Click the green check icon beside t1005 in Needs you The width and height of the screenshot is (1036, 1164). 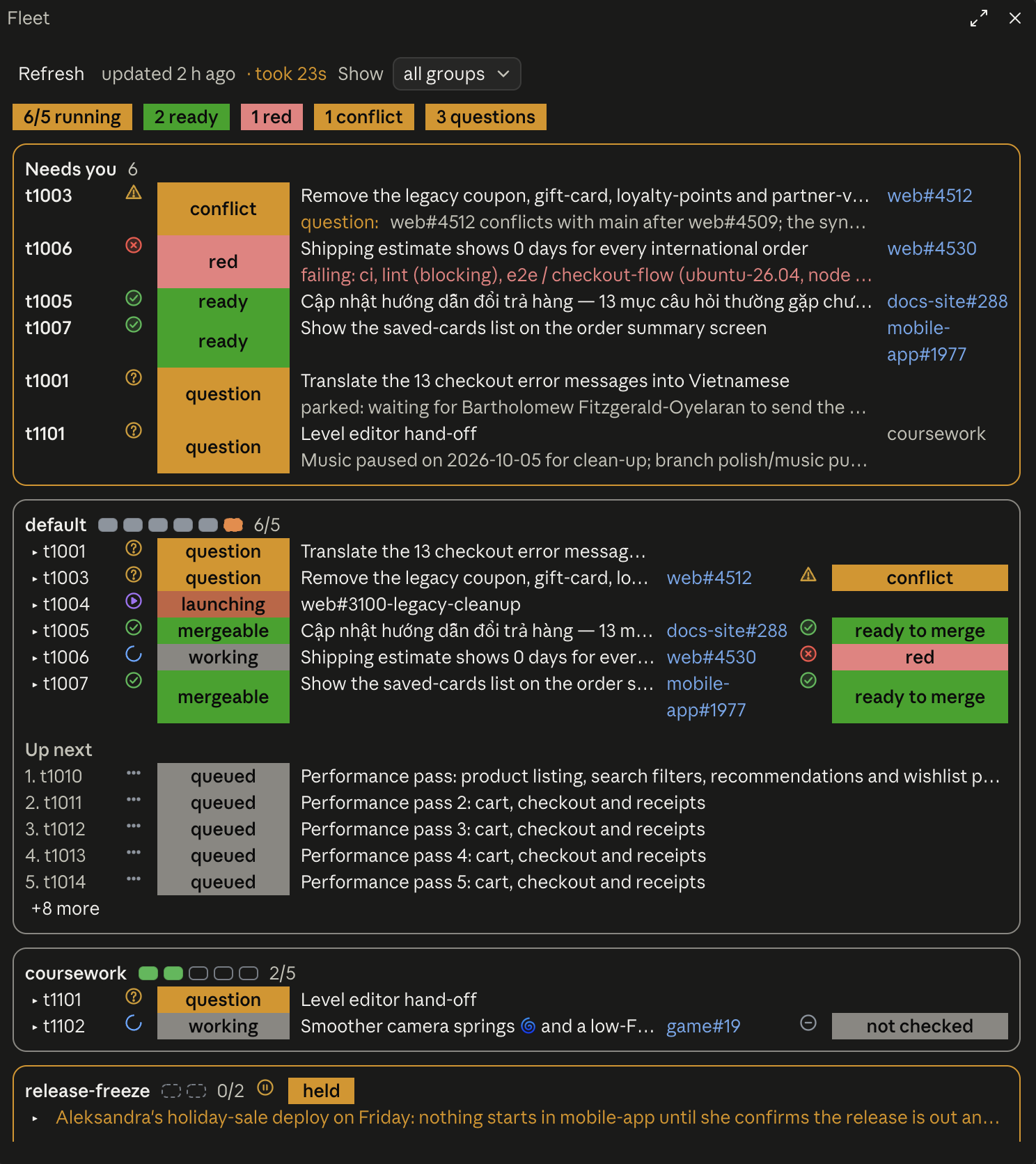pyautogui.click(x=134, y=299)
